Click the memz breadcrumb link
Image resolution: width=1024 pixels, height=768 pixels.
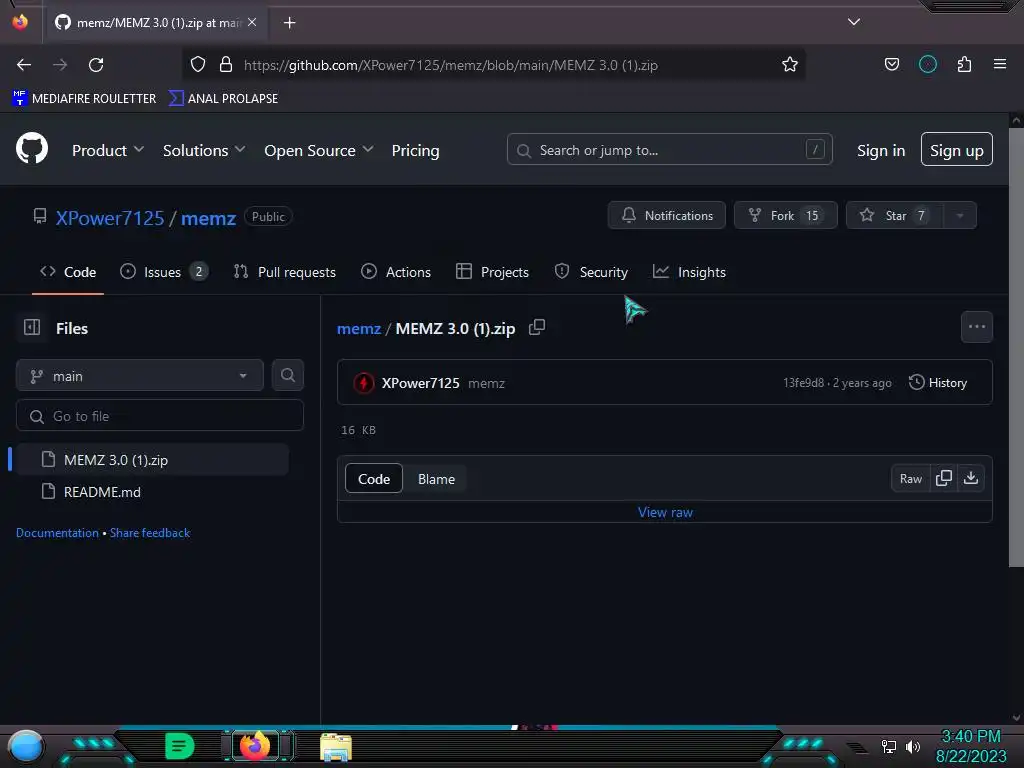coord(359,328)
